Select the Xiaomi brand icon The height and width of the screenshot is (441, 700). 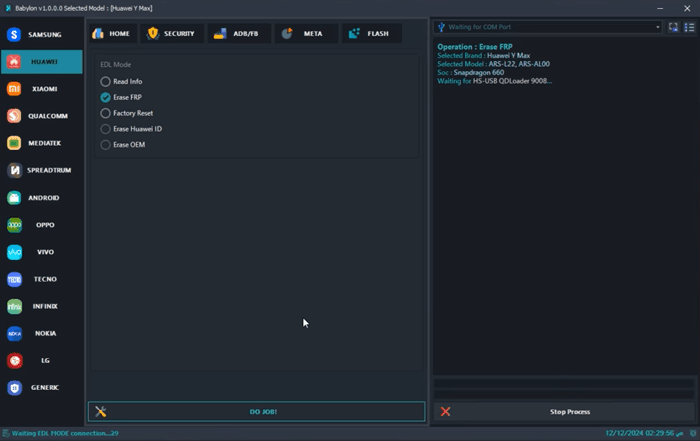tap(15, 89)
